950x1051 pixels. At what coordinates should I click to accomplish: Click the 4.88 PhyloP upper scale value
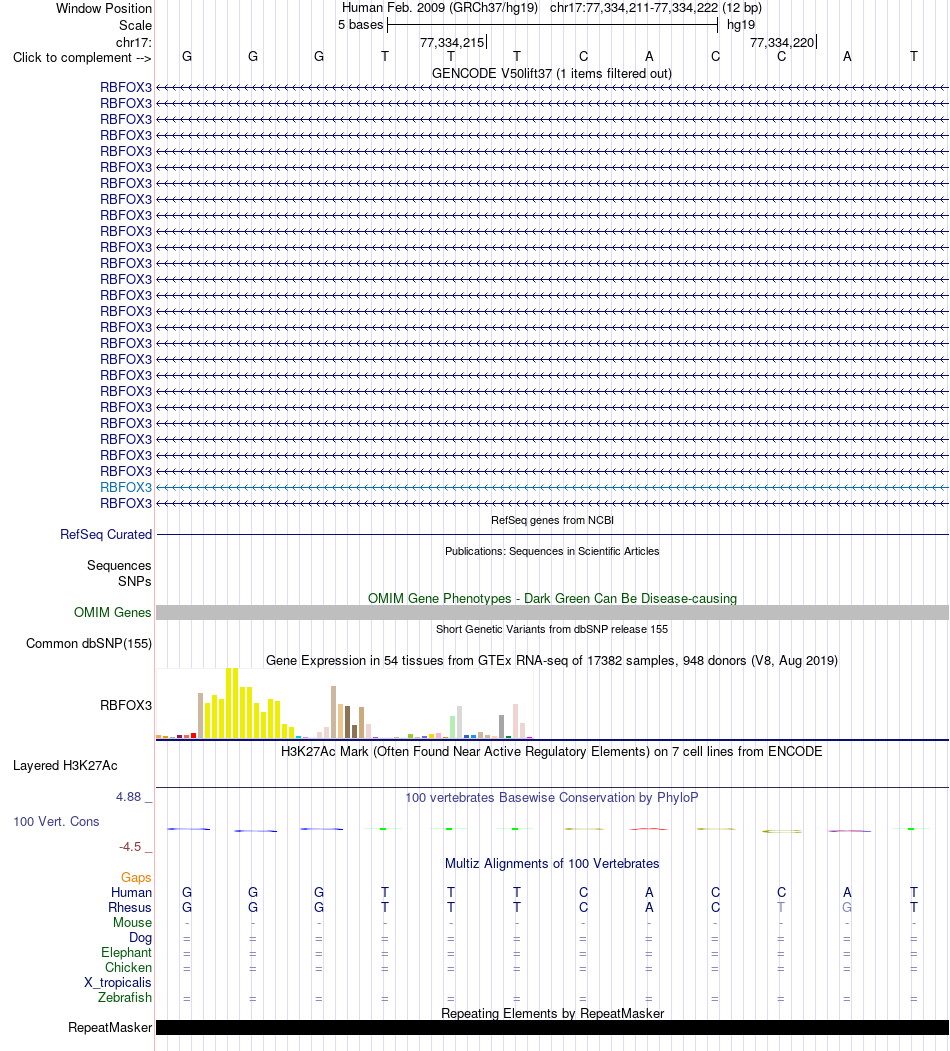[129, 797]
